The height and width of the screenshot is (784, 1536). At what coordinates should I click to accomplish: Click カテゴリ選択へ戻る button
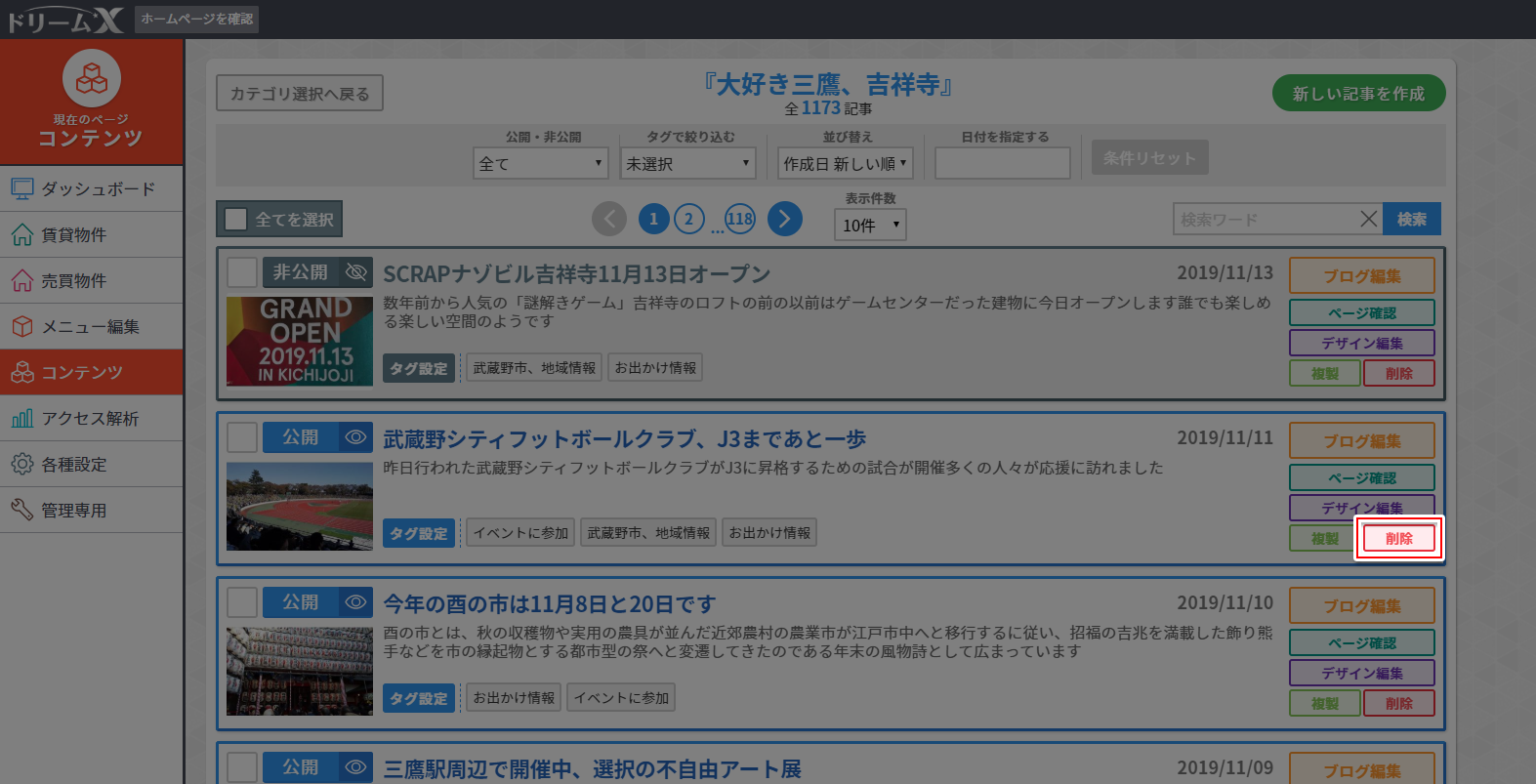click(300, 93)
